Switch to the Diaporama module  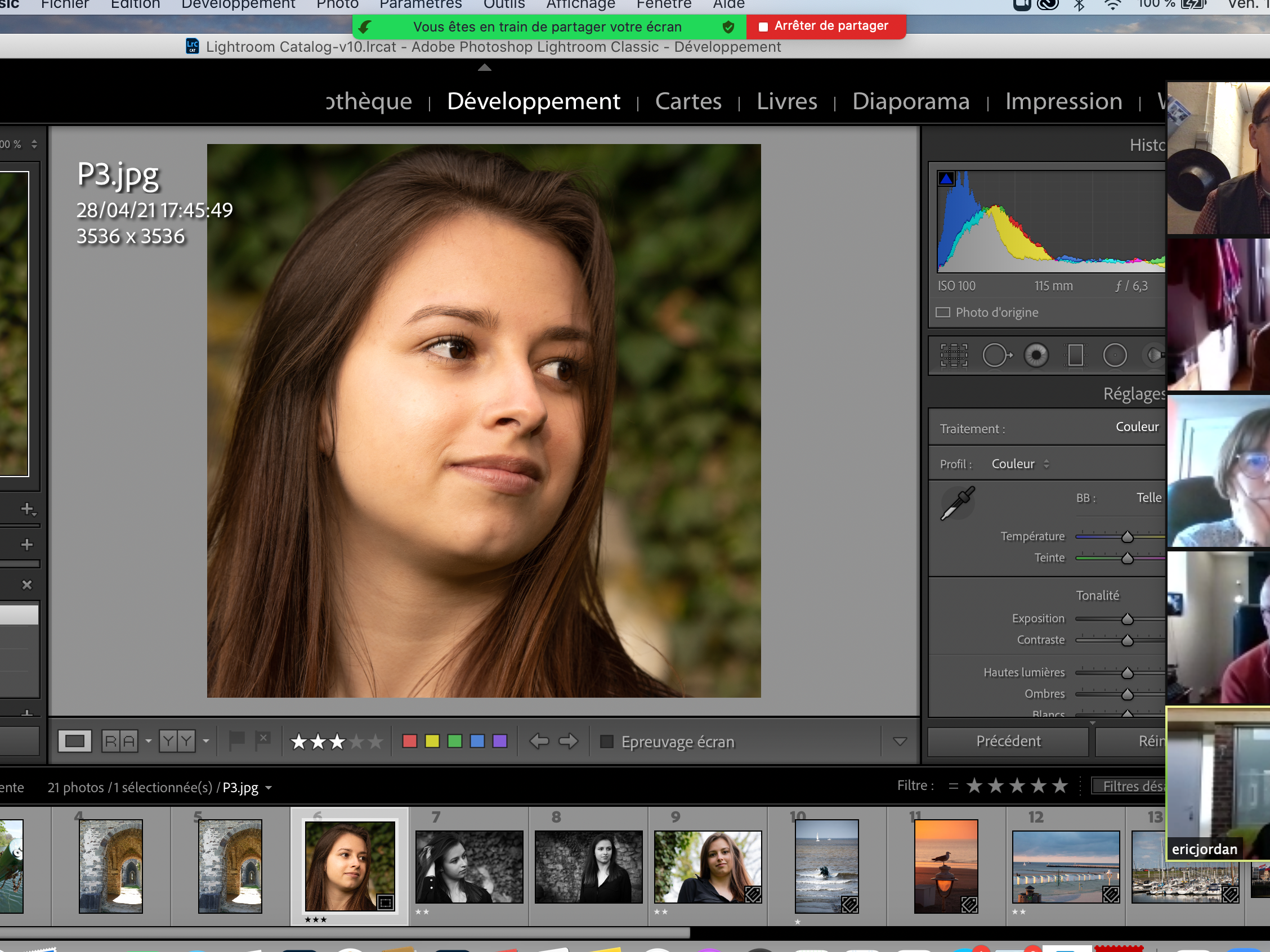[x=911, y=101]
